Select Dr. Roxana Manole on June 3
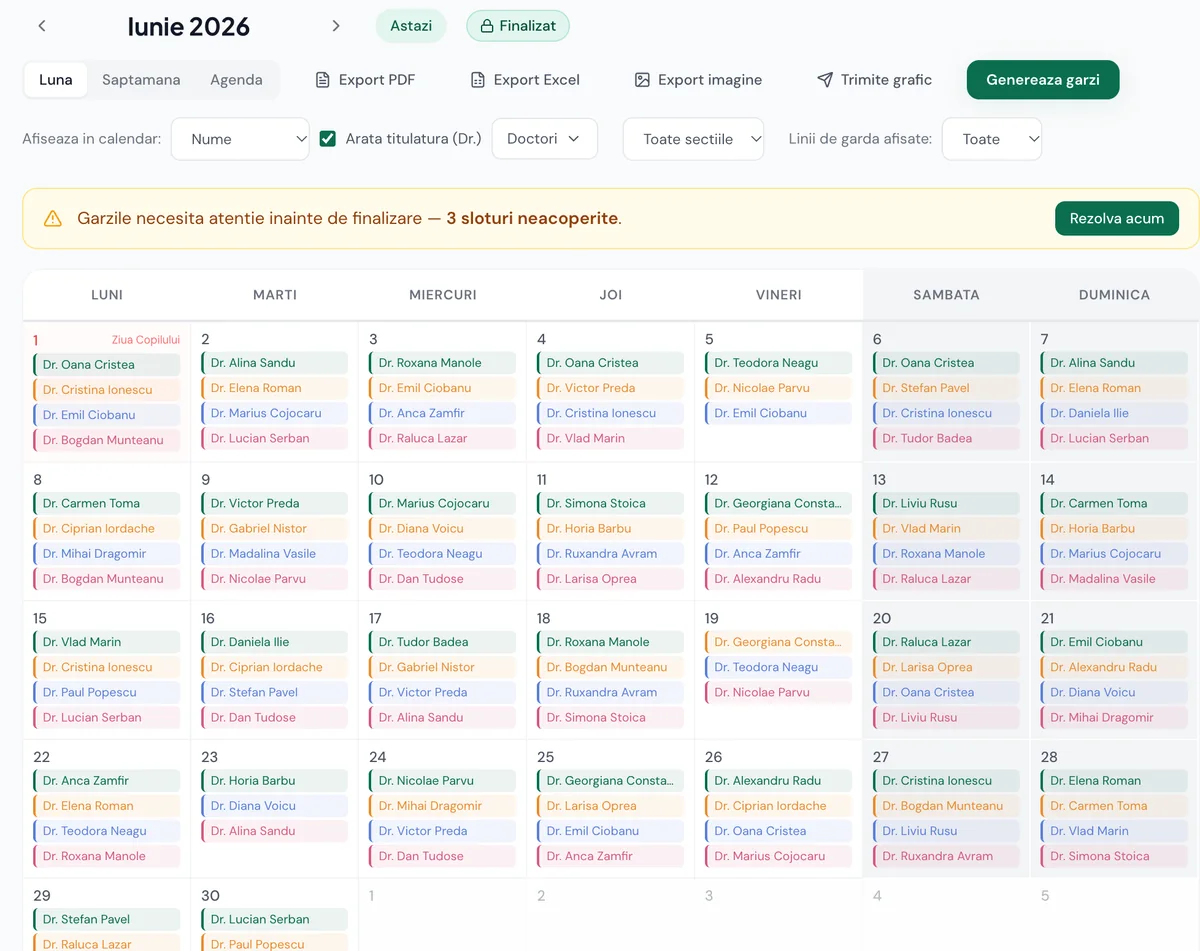Screen dimensions: 1200x951 coord(442,363)
